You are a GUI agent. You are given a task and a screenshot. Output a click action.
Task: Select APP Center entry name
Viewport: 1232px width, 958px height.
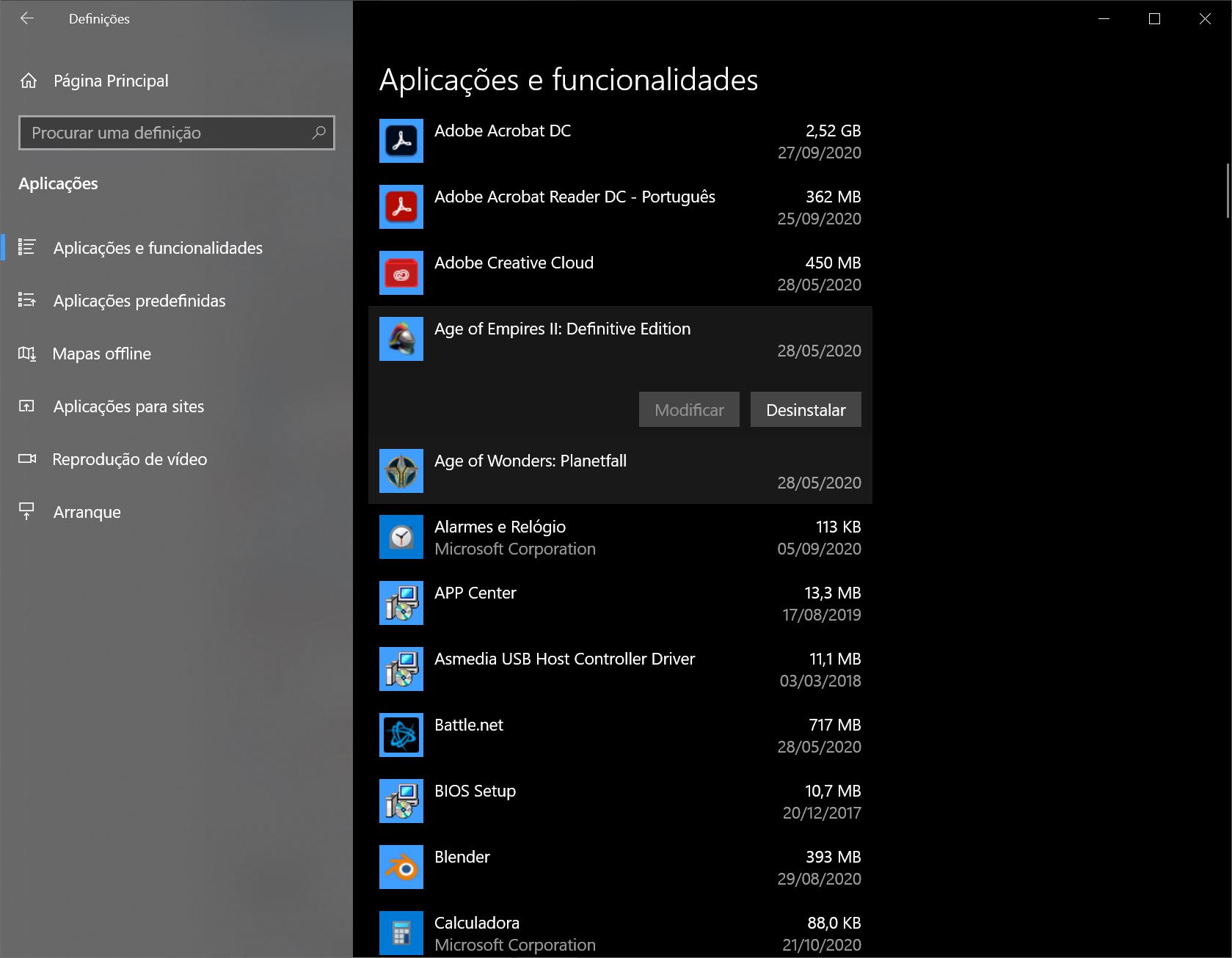[x=475, y=593]
